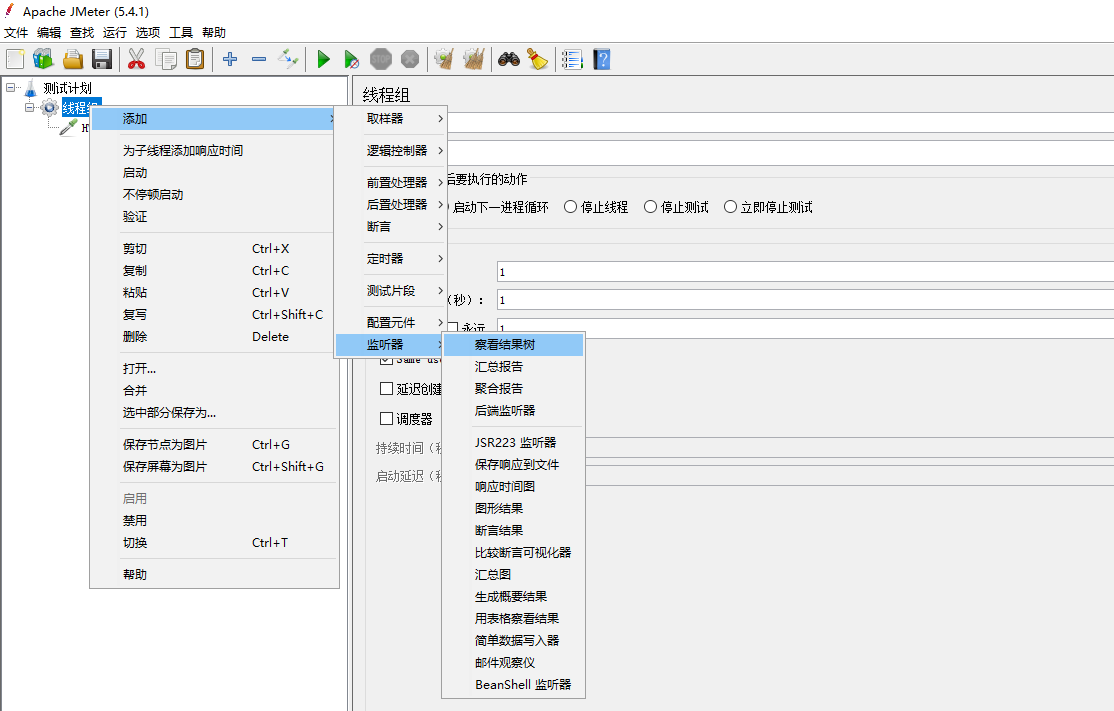This screenshot has width=1114, height=711.
Task: Choose JSR223 监听器 from list
Action: tap(513, 443)
